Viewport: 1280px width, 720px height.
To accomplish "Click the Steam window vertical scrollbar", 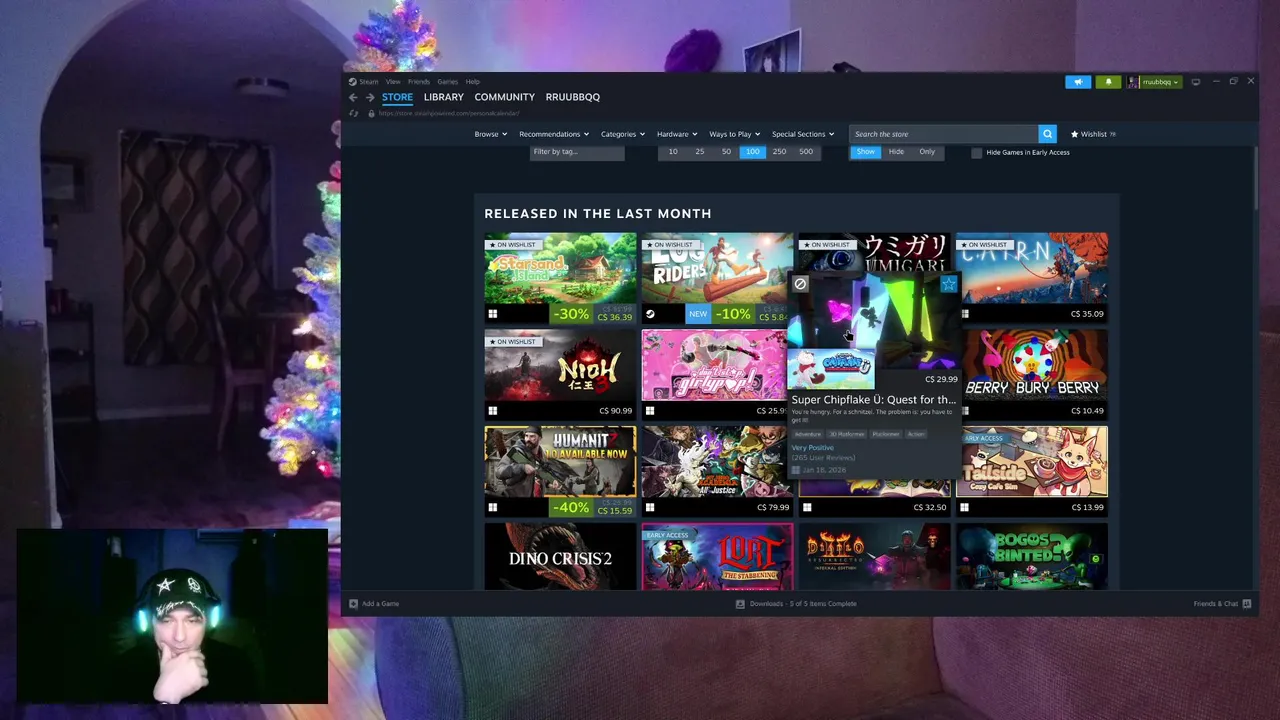I will click(x=1254, y=180).
